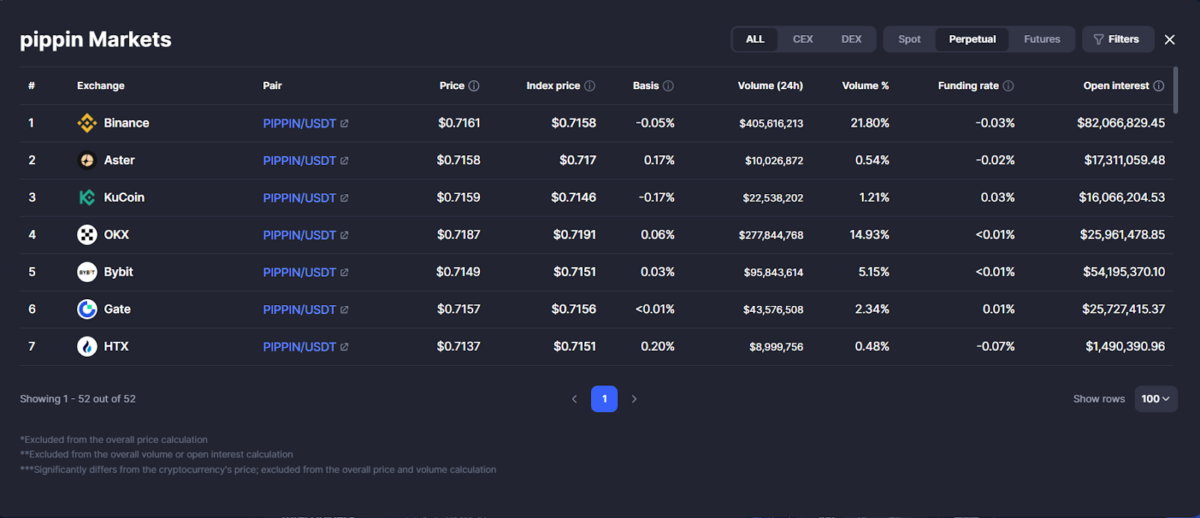Sort by the Exchange column header
The height and width of the screenshot is (518, 1200).
click(101, 86)
